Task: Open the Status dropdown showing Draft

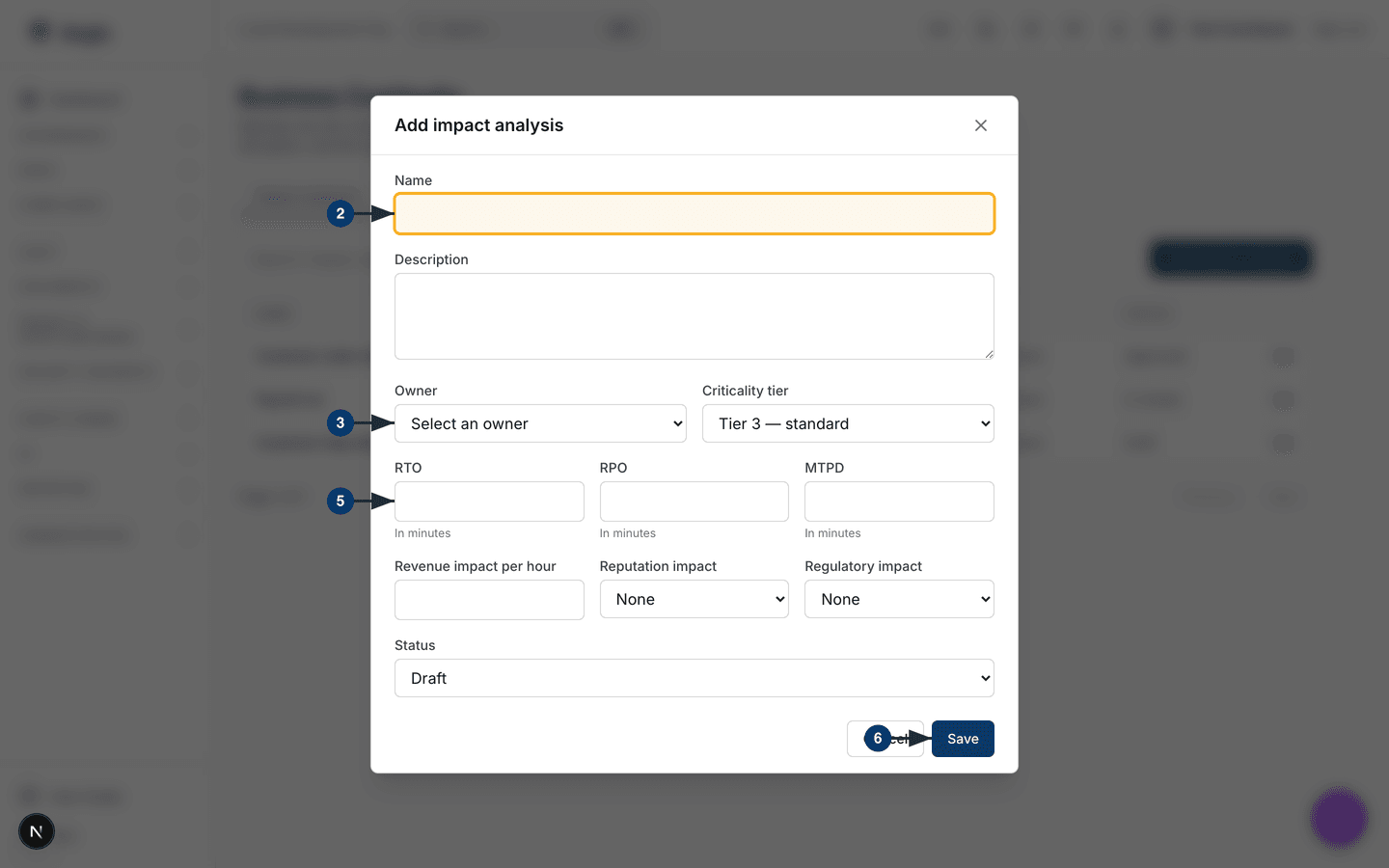Action: tap(694, 678)
